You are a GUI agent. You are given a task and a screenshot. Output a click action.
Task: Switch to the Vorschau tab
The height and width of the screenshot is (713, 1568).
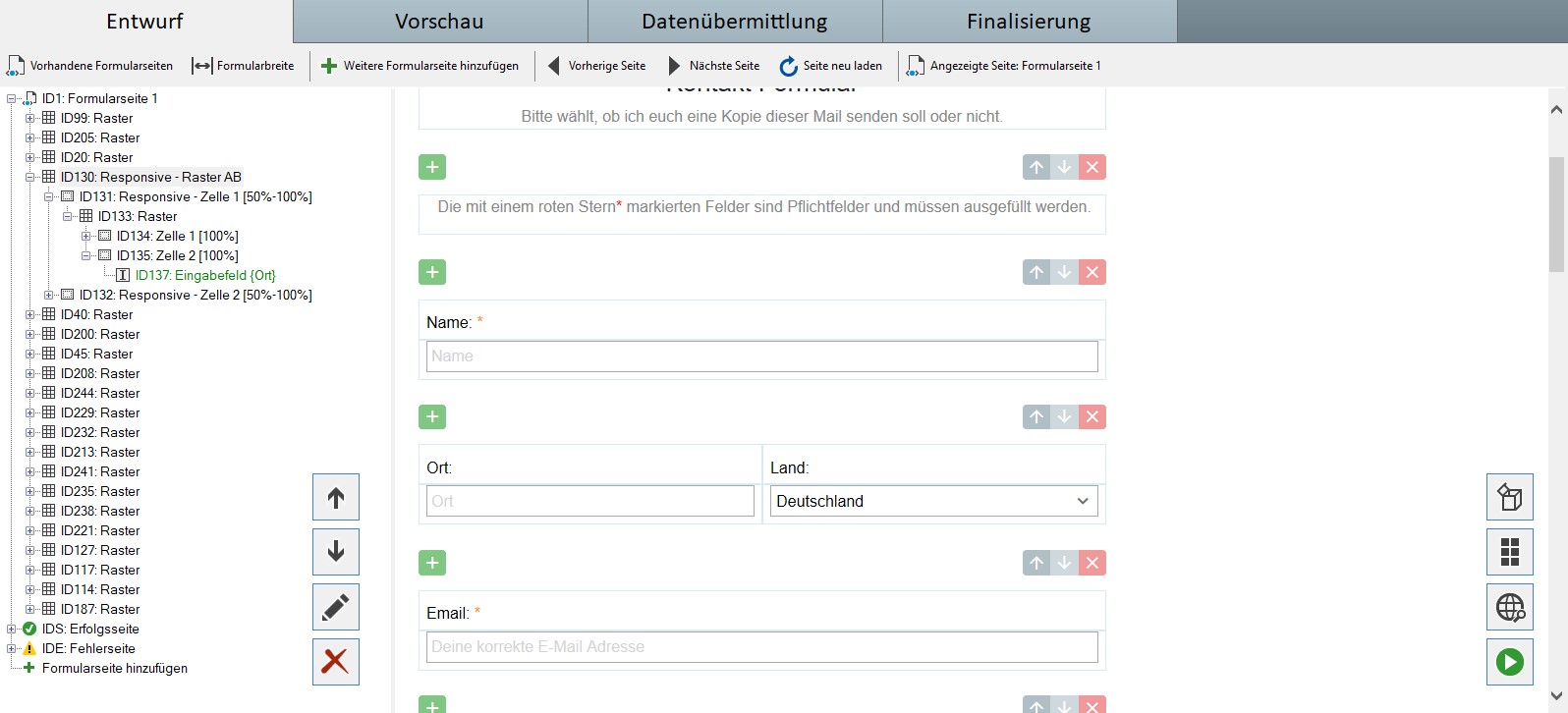tap(439, 22)
